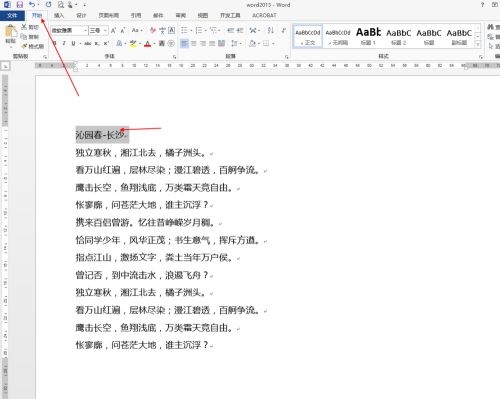The height and width of the screenshot is (399, 500).
Task: Click the Undo arrow icon
Action: click(x=32, y=4)
